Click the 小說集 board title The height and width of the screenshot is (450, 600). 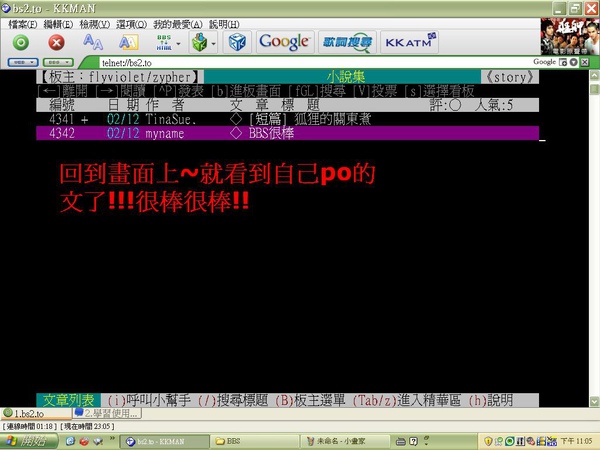coord(346,77)
